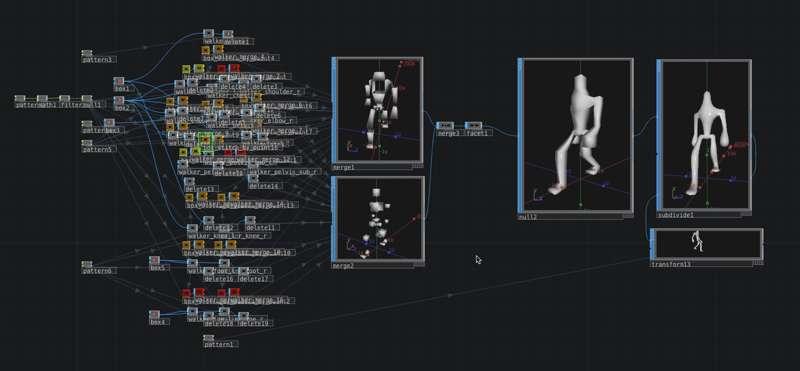Click the delete19 label text
This screenshot has width=800, height=371.
255,323
